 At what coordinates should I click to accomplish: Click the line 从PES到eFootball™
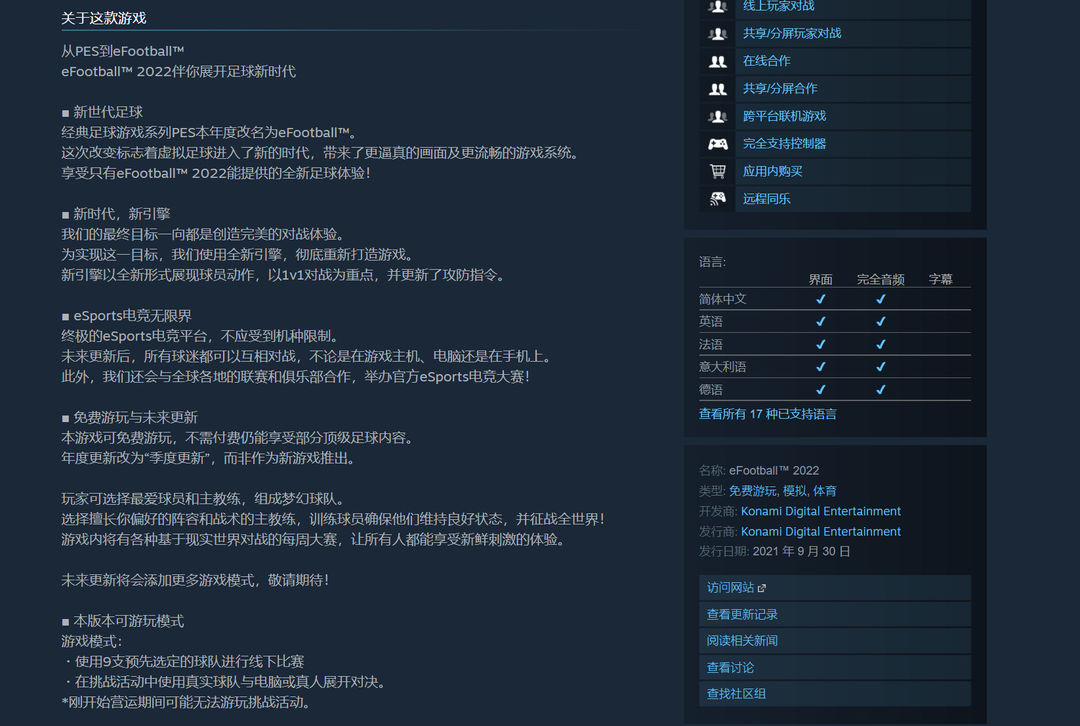(x=123, y=51)
